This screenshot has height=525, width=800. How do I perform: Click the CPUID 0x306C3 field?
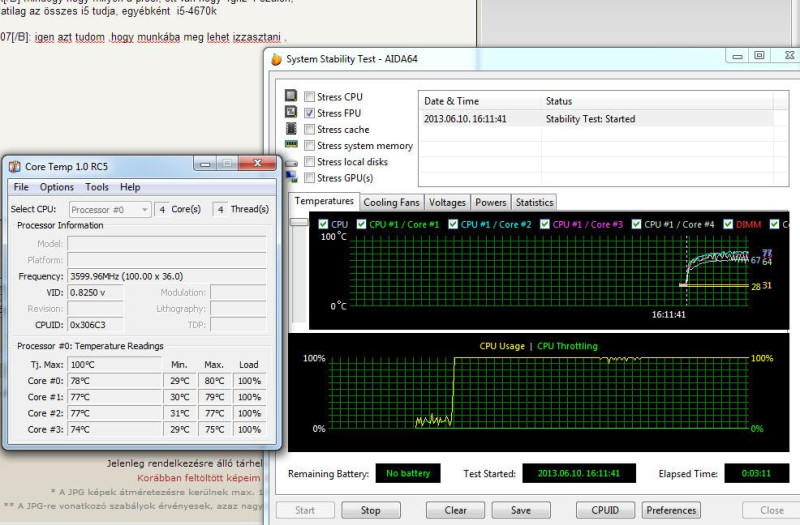click(95, 324)
